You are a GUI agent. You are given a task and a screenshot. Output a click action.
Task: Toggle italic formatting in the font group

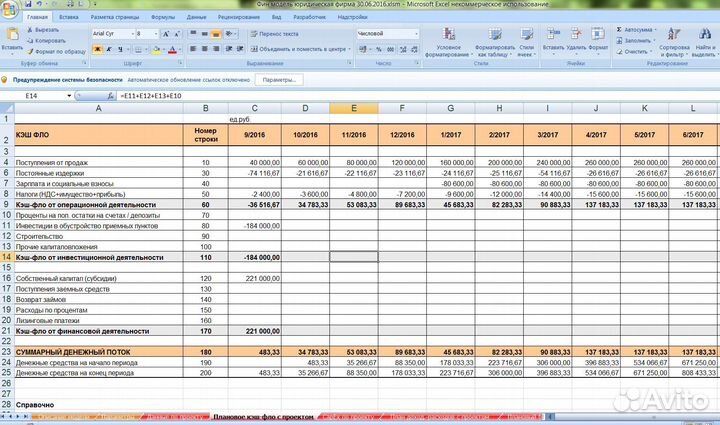click(108, 48)
